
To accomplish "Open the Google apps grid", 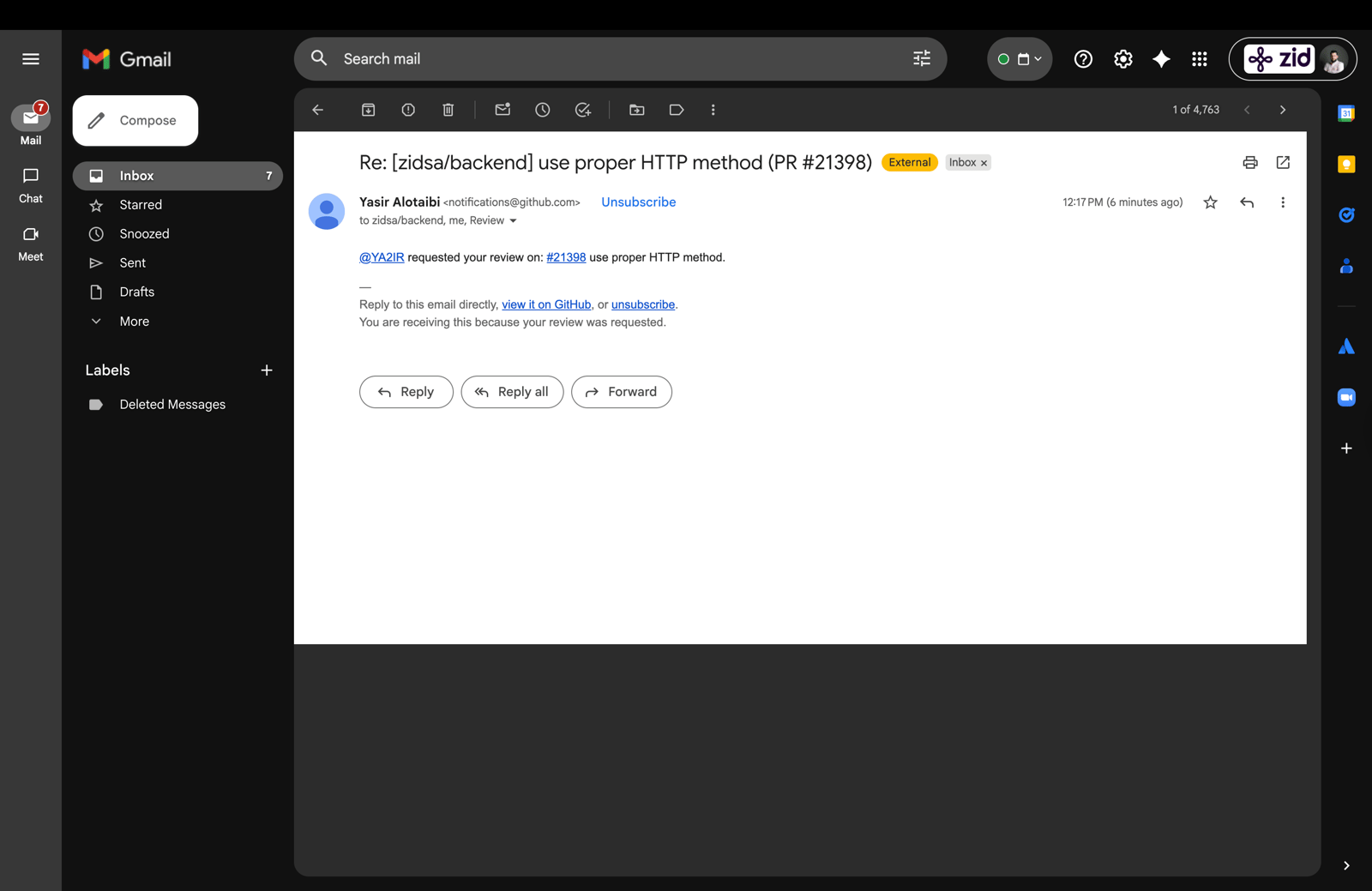I will (x=1200, y=59).
